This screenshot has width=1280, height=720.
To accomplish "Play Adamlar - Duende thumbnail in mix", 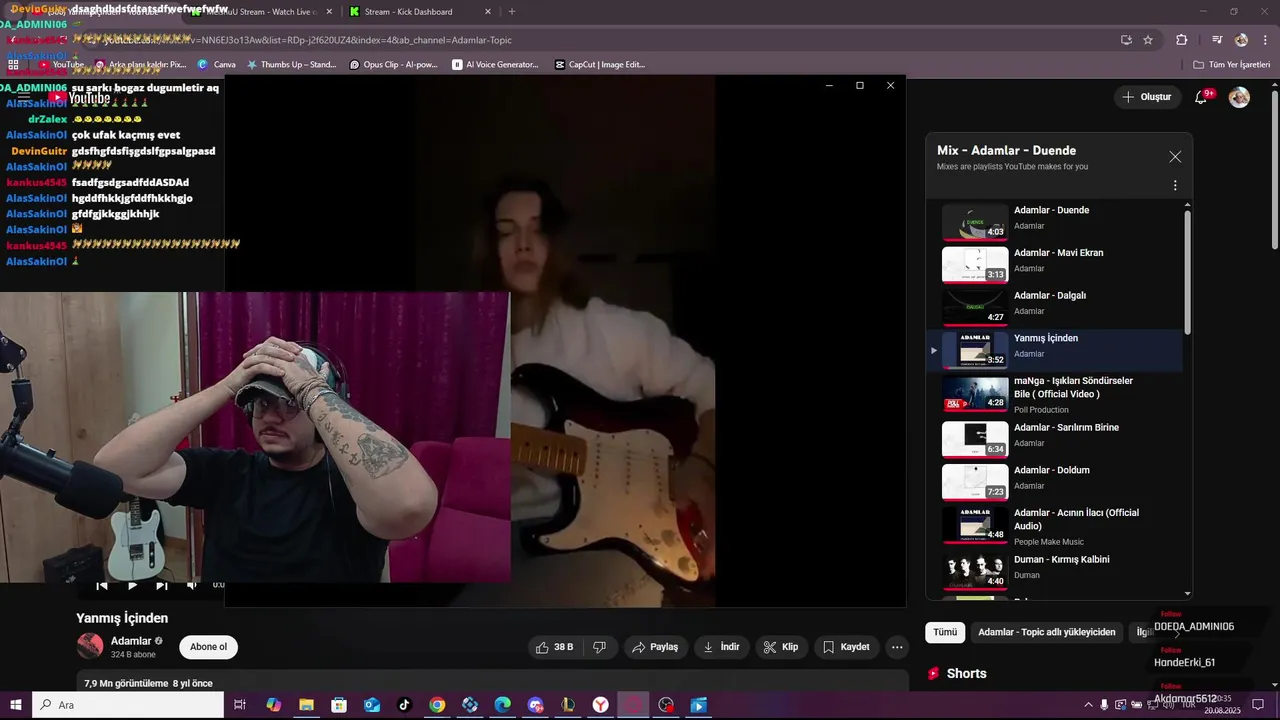I will pyautogui.click(x=975, y=222).
